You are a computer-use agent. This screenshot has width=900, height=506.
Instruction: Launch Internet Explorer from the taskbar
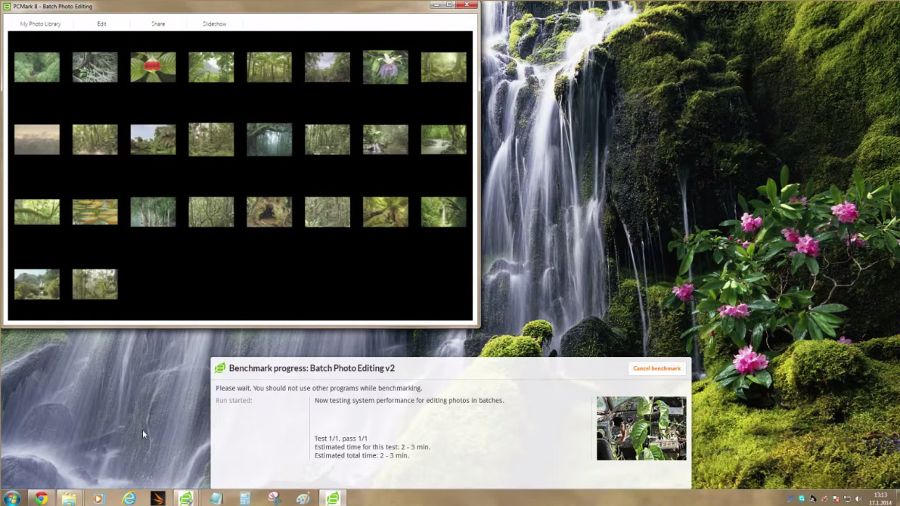coord(128,497)
